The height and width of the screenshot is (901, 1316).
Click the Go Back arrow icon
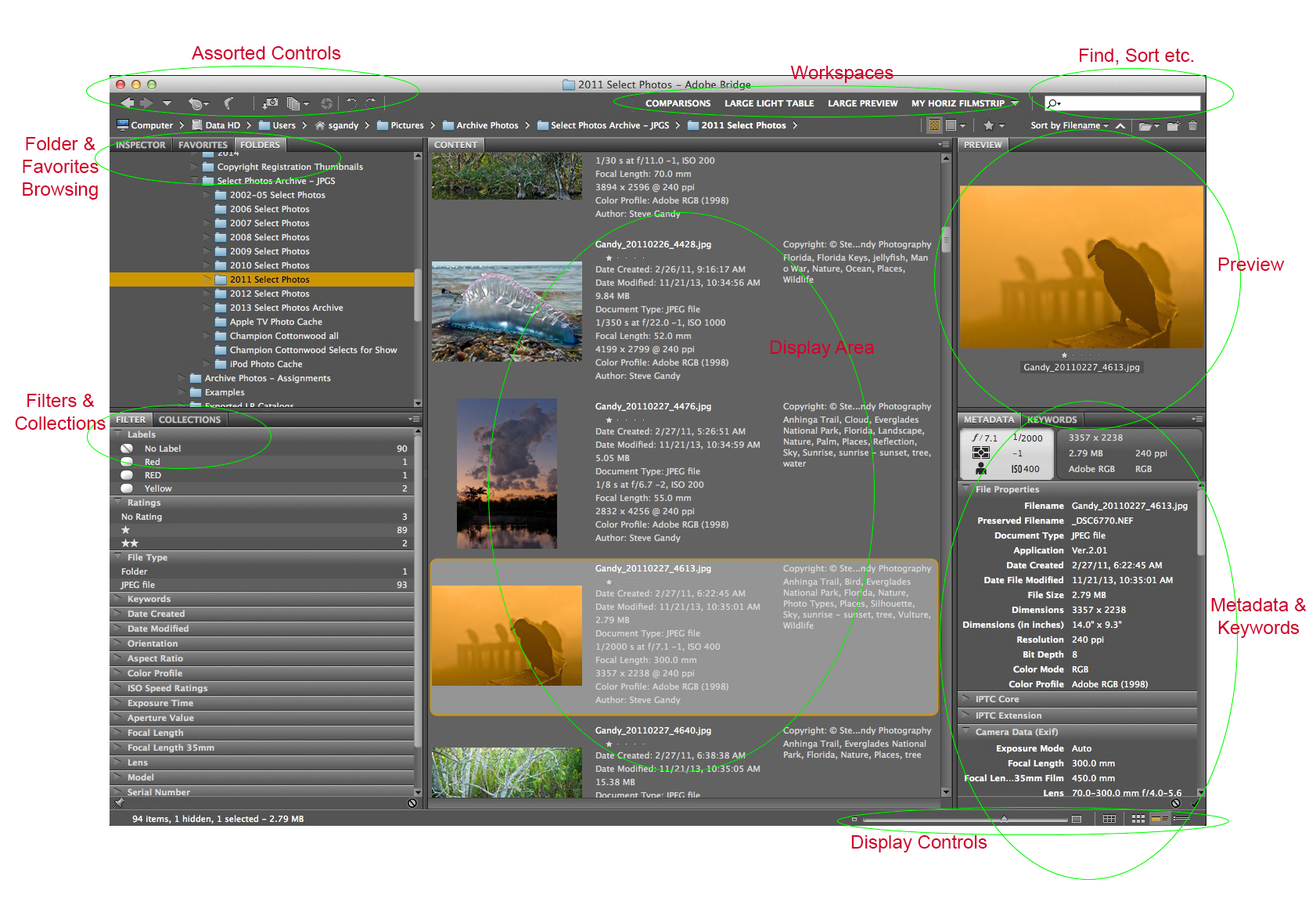[x=127, y=103]
